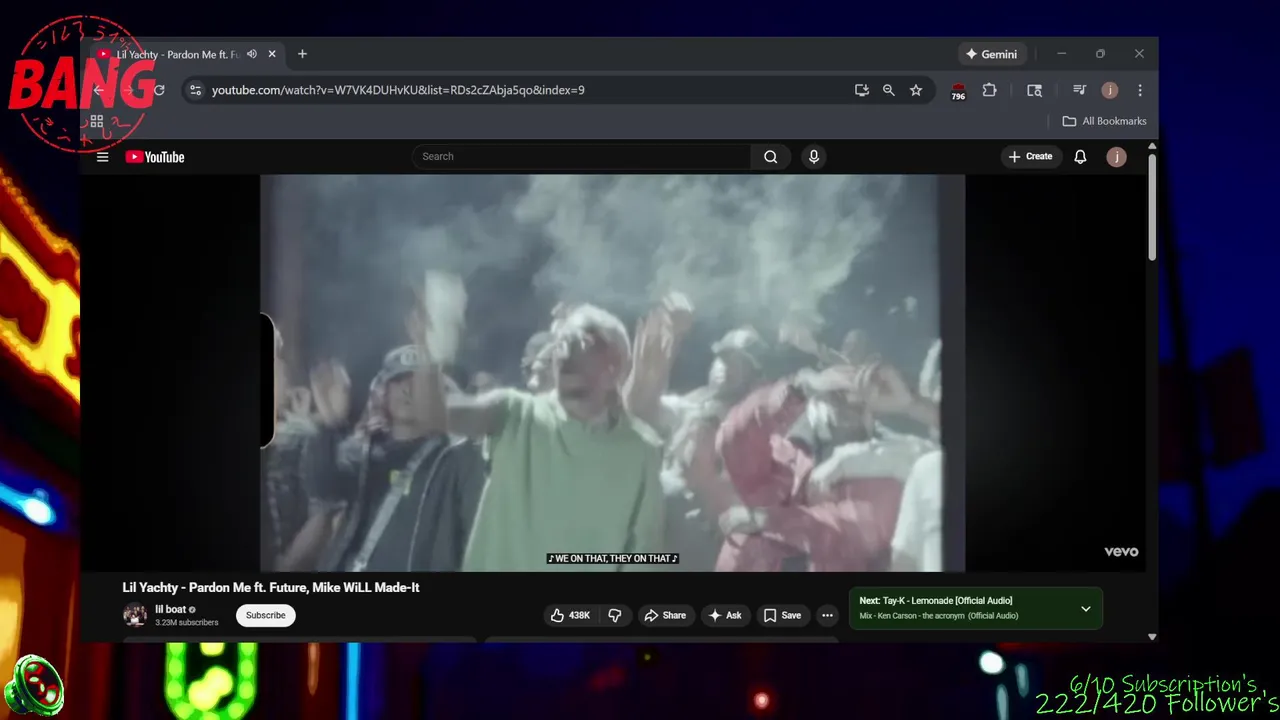
Task: Go back in Chrome history
Action: [x=98, y=90]
